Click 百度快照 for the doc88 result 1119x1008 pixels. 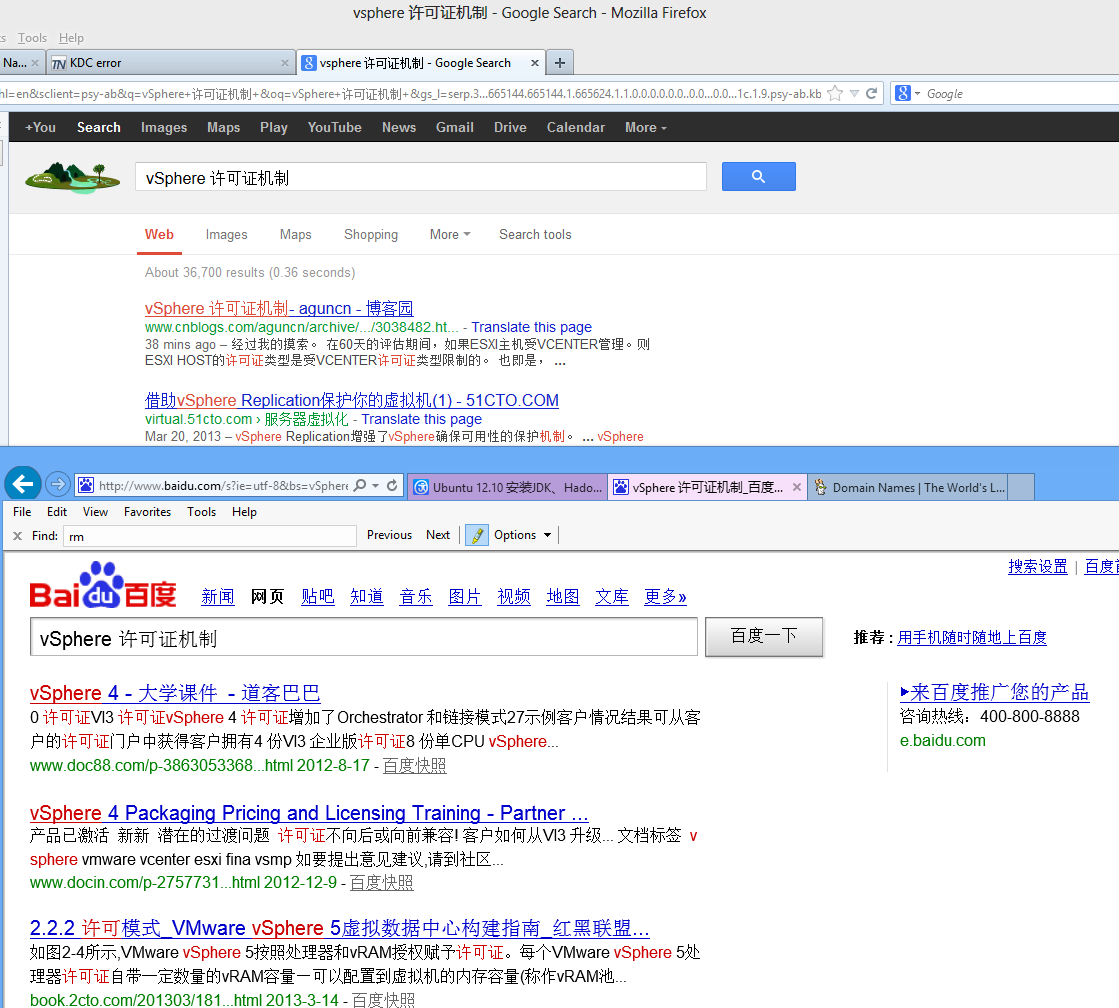(415, 766)
